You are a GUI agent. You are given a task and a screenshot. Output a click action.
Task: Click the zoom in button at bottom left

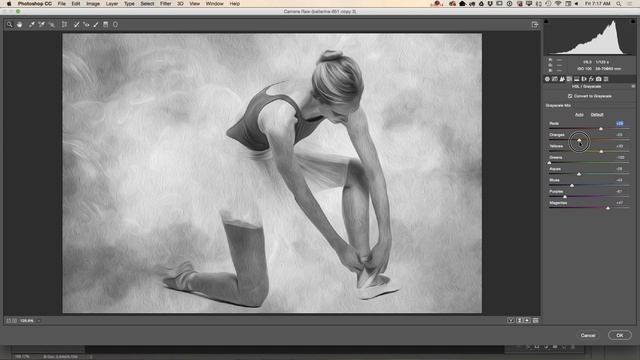click(x=14, y=321)
